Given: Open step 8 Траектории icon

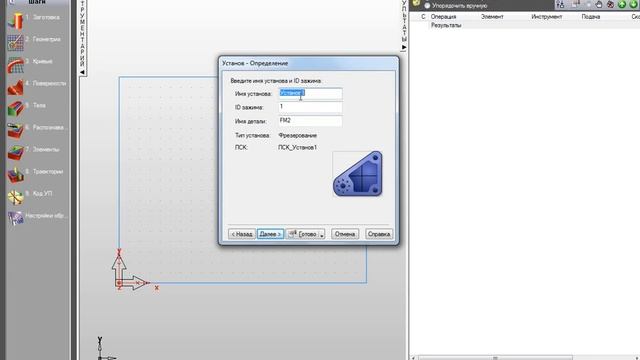Looking at the screenshot, I should [x=16, y=175].
